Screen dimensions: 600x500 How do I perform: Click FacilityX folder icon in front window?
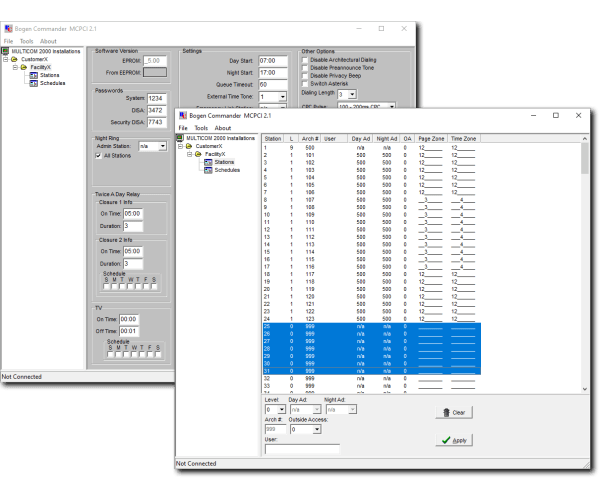coord(198,154)
